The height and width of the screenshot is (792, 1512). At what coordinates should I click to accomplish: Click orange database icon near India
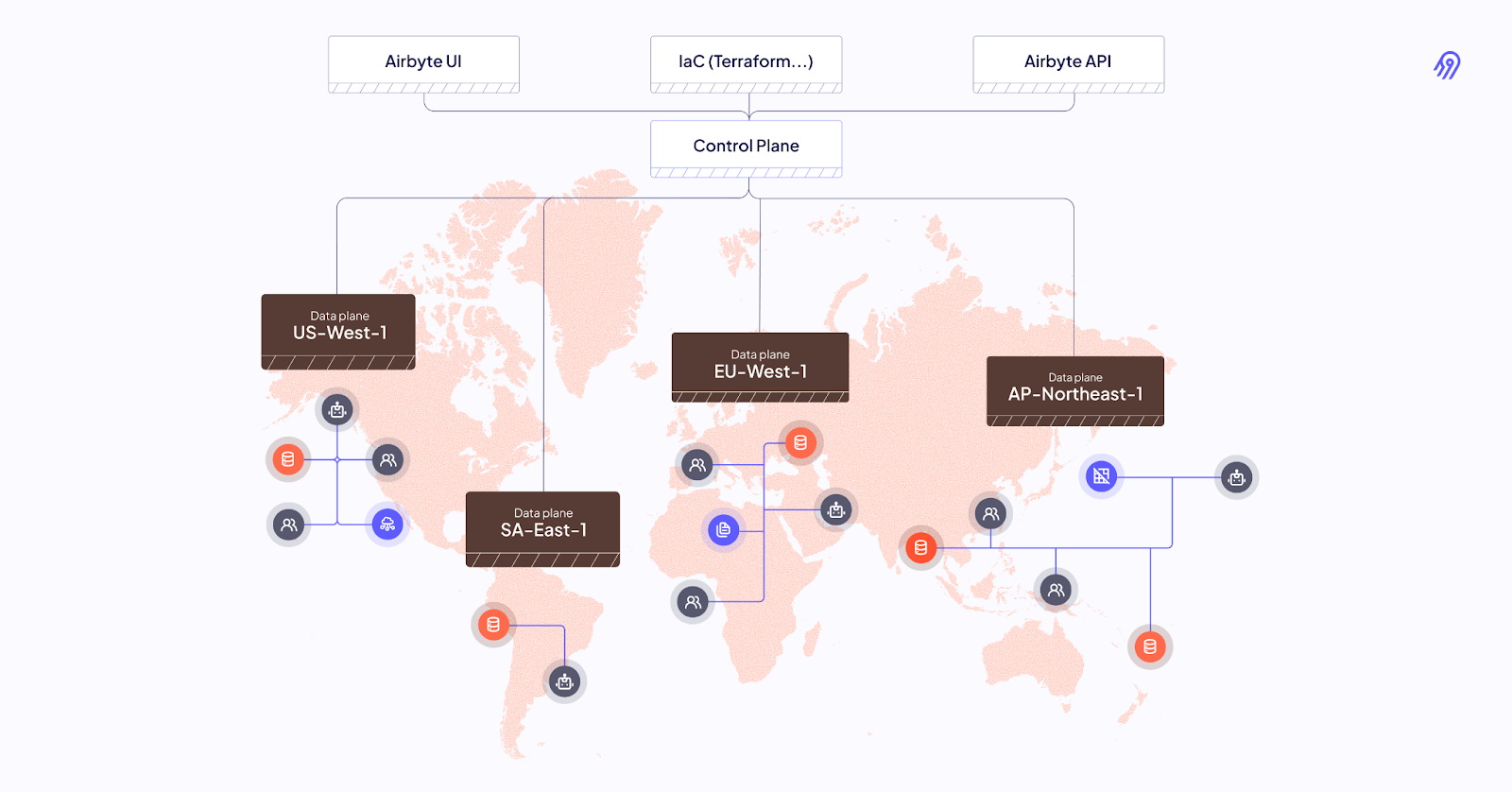(920, 547)
